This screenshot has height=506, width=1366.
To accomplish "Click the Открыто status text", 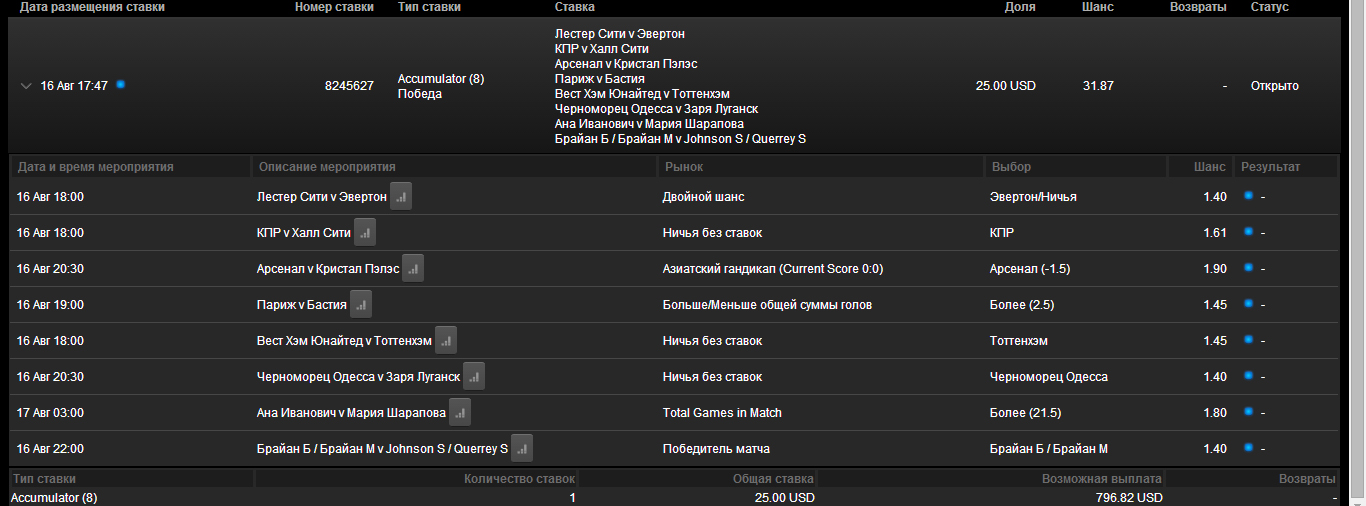I will 1275,86.
